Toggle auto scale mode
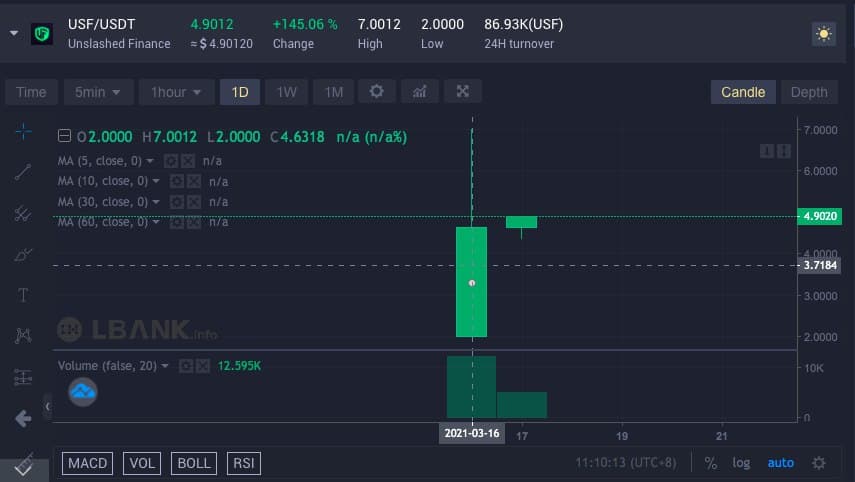Screen dimensions: 855x482 (x=780, y=463)
